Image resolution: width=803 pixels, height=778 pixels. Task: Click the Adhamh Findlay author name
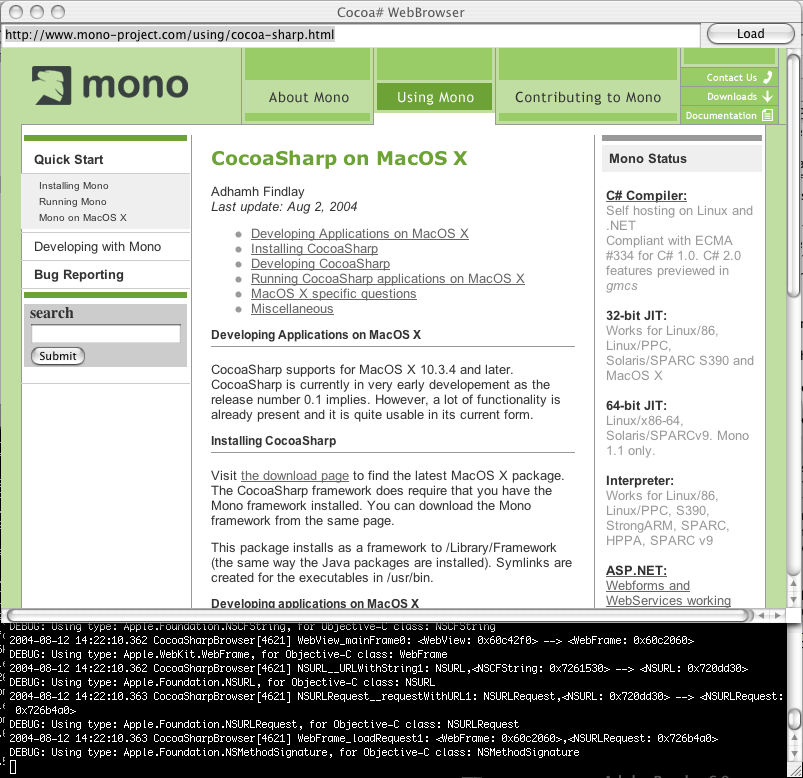(258, 192)
